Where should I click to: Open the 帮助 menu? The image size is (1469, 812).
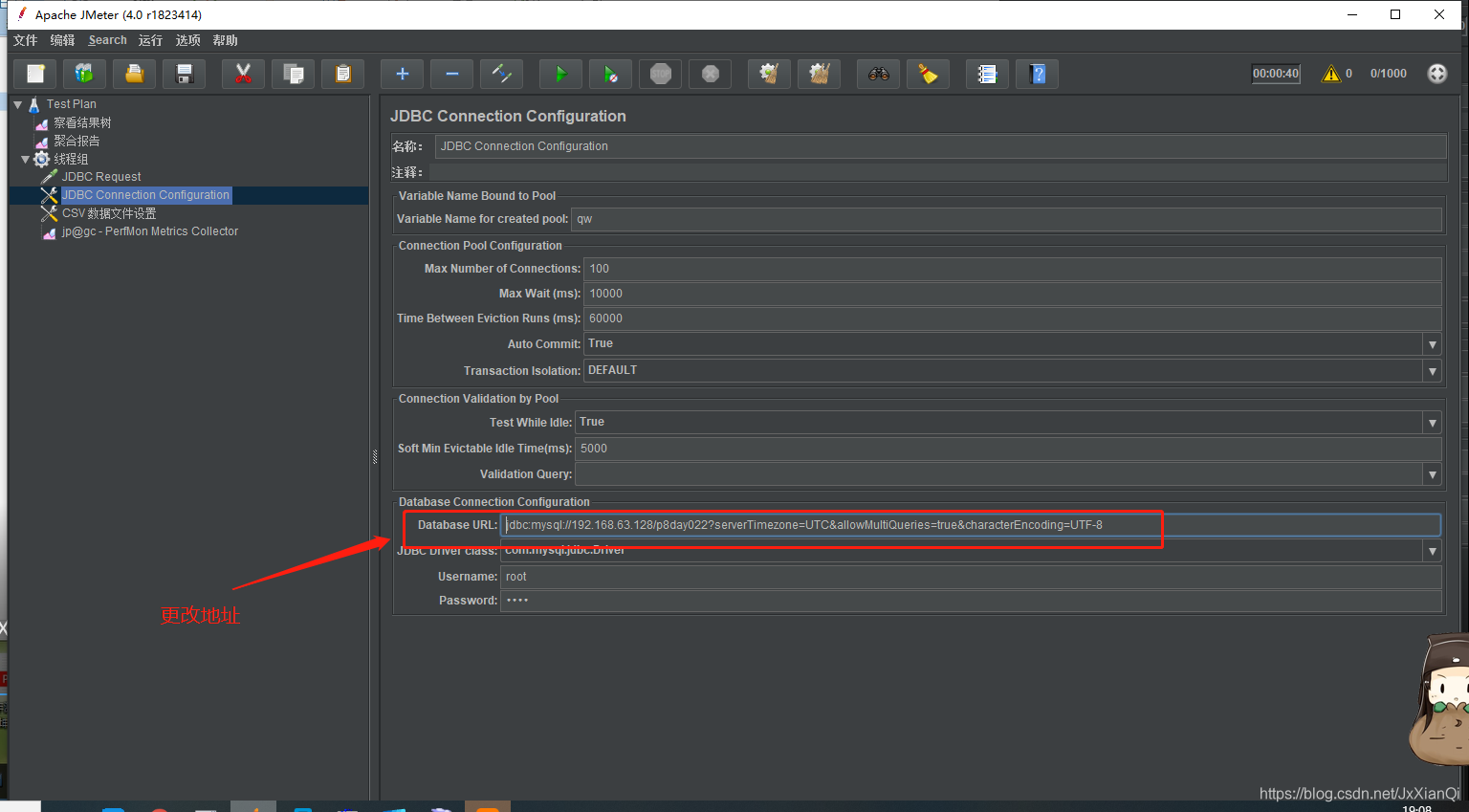pos(225,40)
